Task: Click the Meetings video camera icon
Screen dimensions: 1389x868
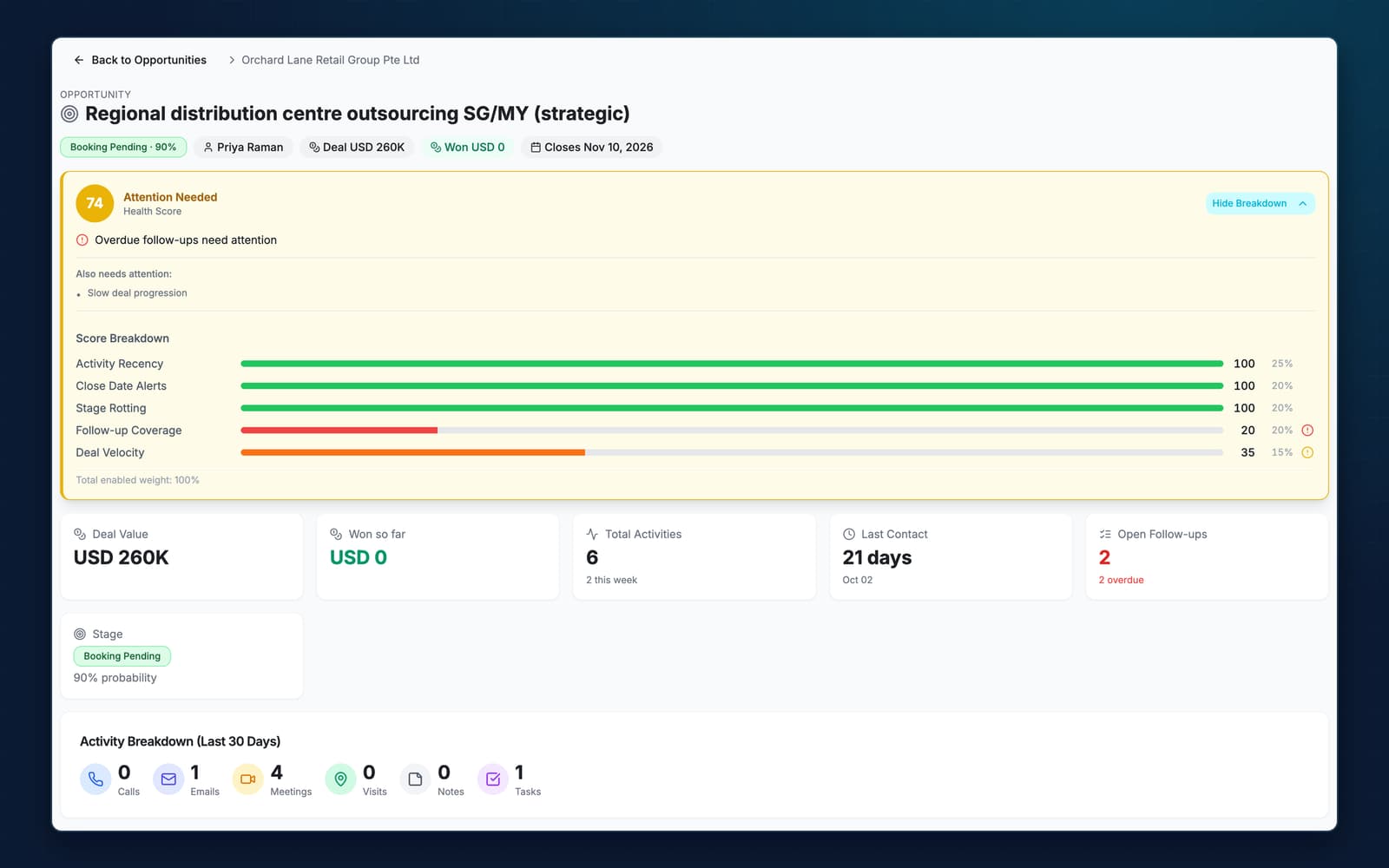Action: coord(247,779)
